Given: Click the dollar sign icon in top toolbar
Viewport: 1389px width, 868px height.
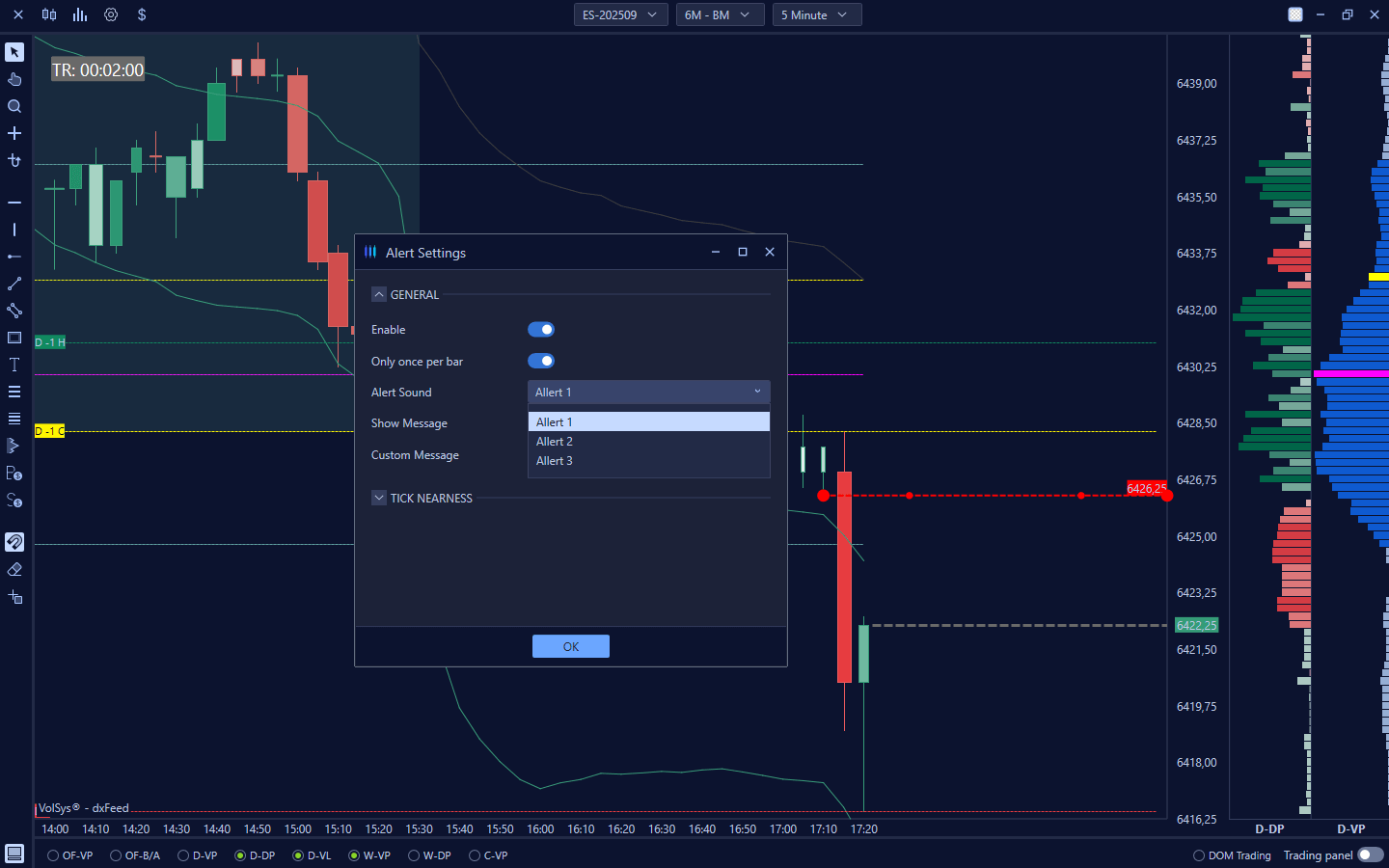Looking at the screenshot, I should pyautogui.click(x=142, y=14).
